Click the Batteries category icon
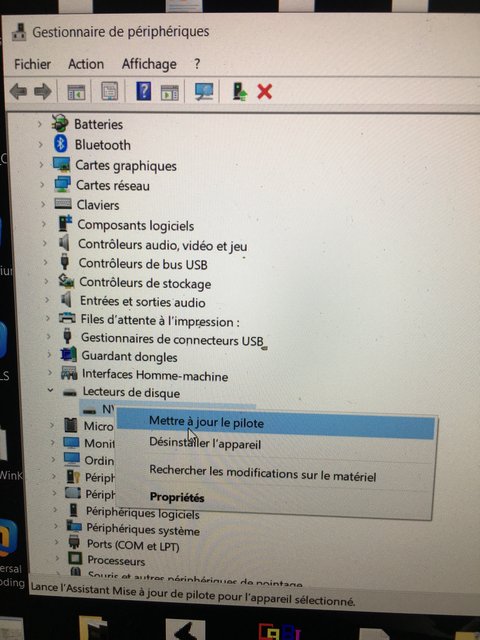 point(60,123)
